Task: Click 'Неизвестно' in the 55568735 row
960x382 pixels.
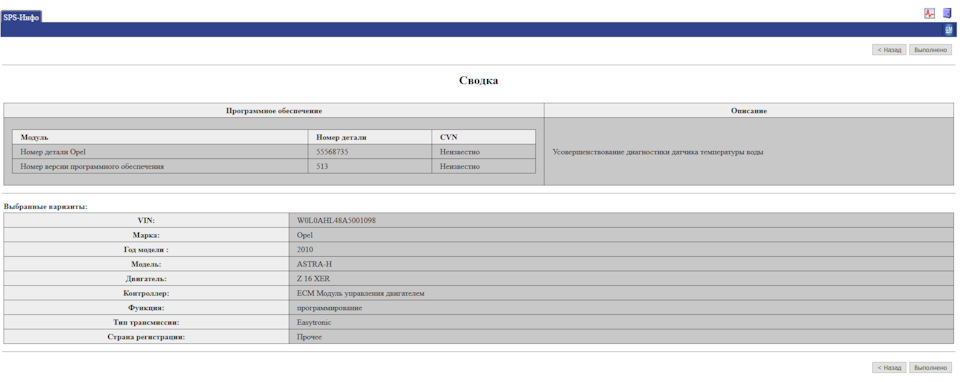Action: pos(460,152)
